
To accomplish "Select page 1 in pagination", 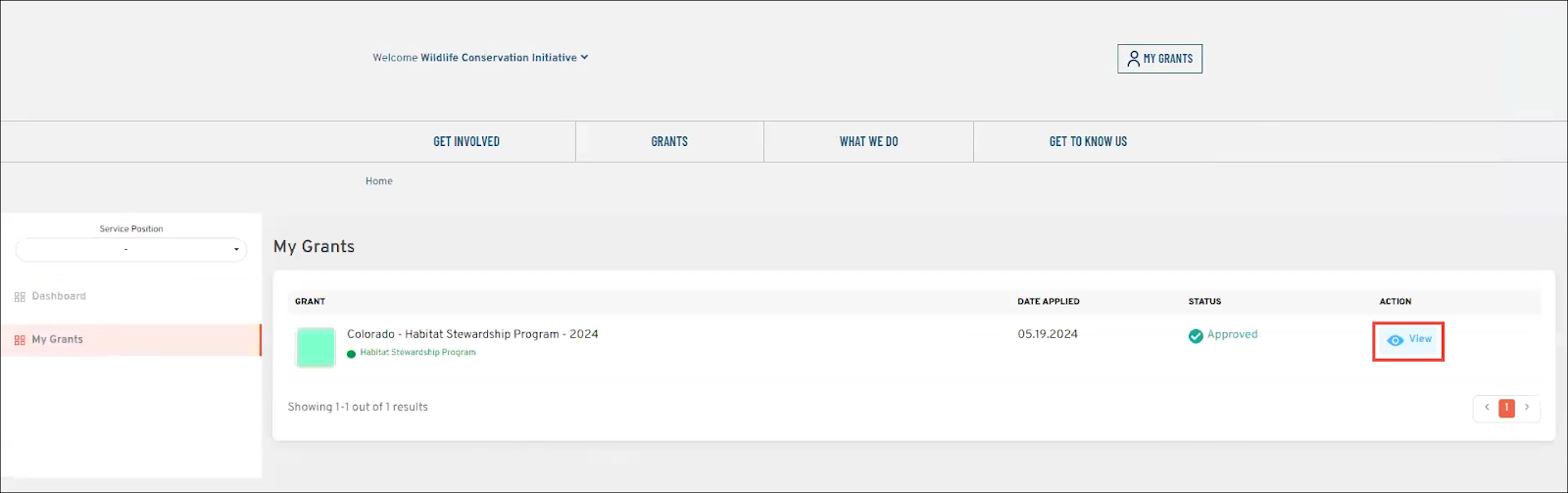I will coord(1507,408).
